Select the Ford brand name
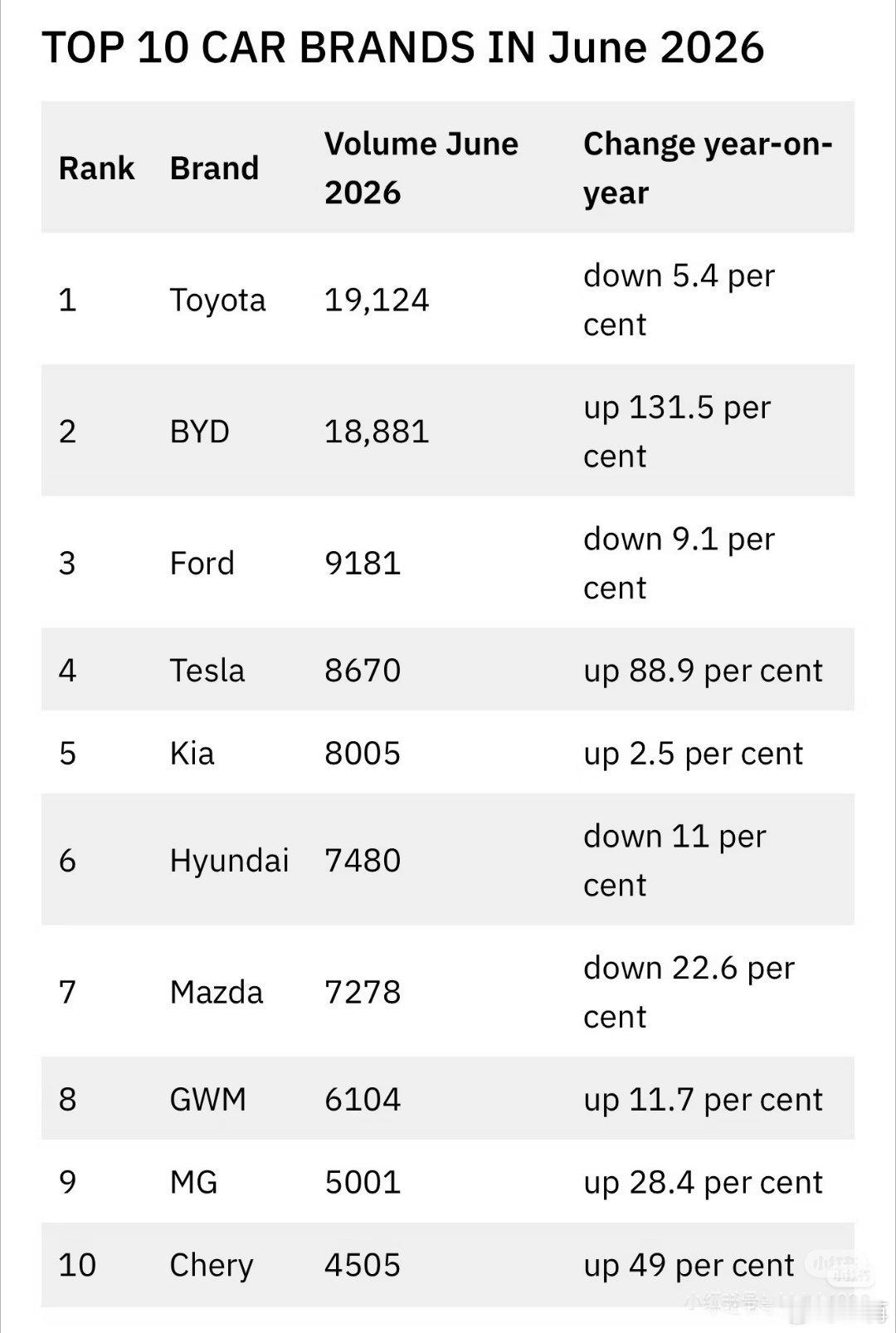This screenshot has height=1333, width=896. [202, 564]
